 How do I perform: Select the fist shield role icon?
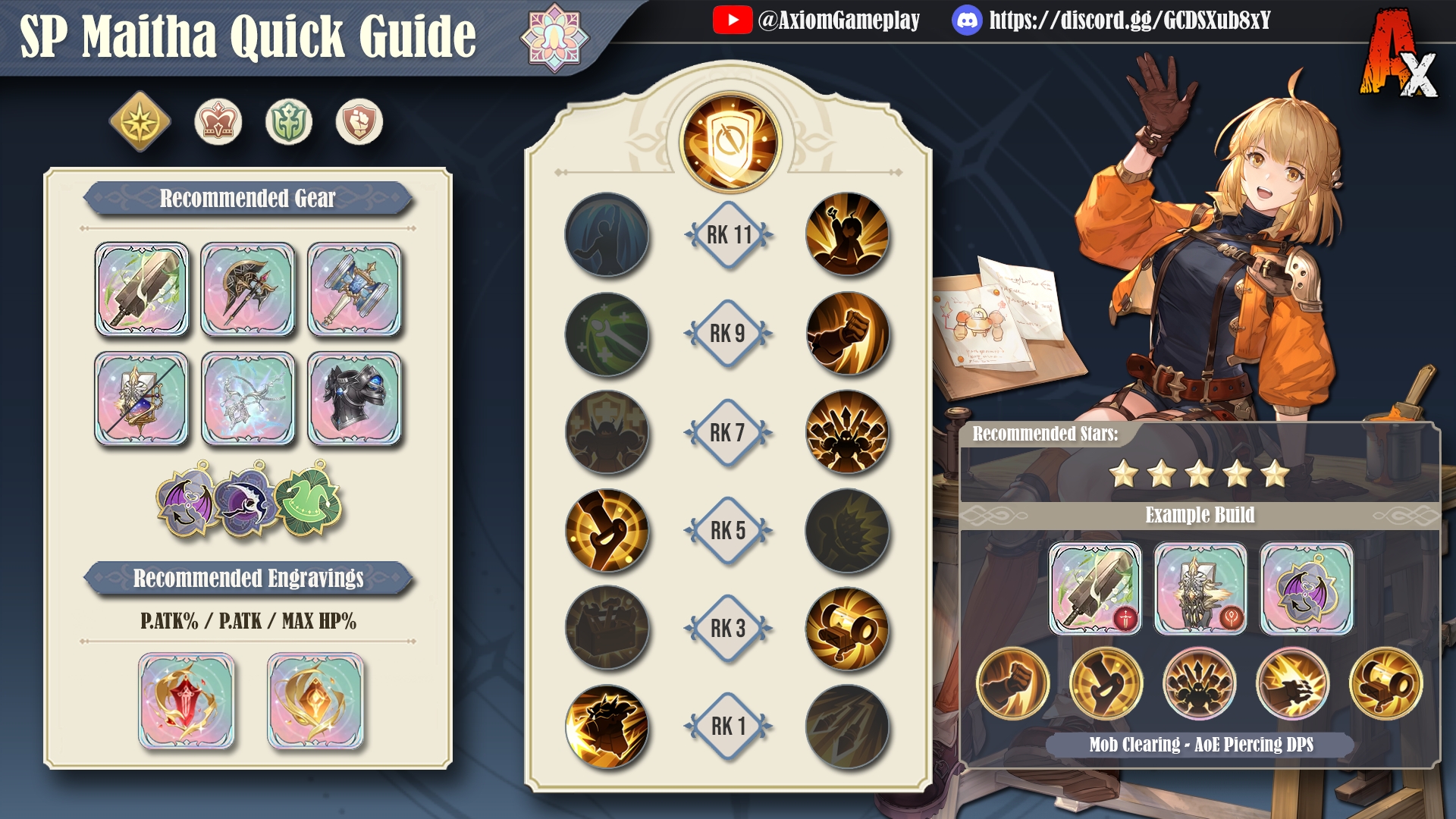coord(359,121)
